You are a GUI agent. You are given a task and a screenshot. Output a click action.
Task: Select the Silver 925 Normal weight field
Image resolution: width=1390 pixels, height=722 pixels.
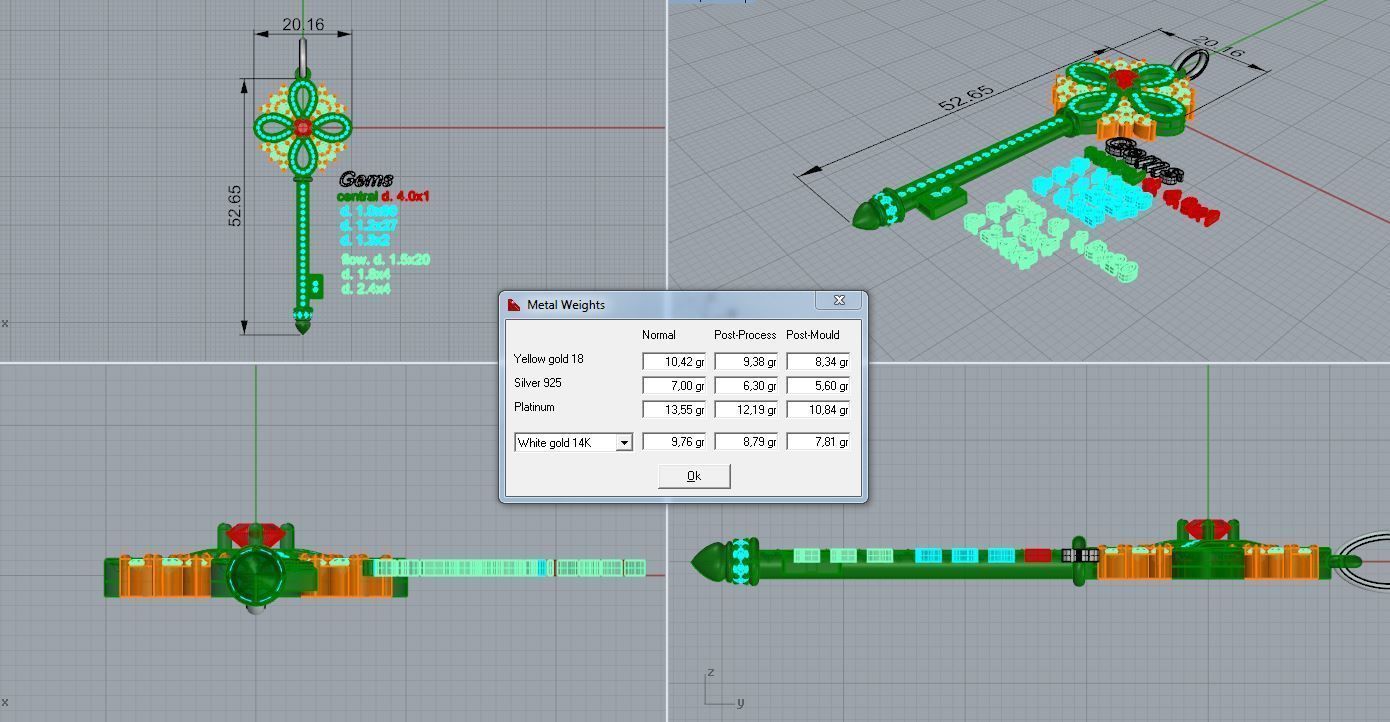674,385
